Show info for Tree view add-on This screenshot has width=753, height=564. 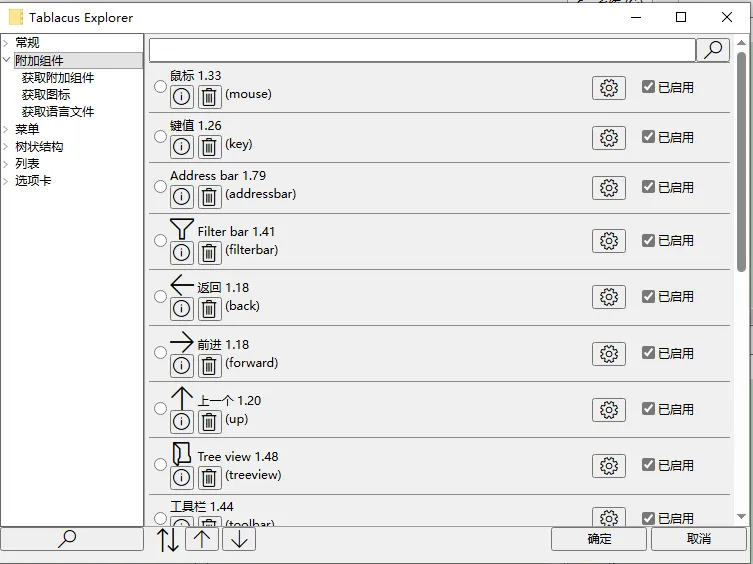tap(182, 477)
